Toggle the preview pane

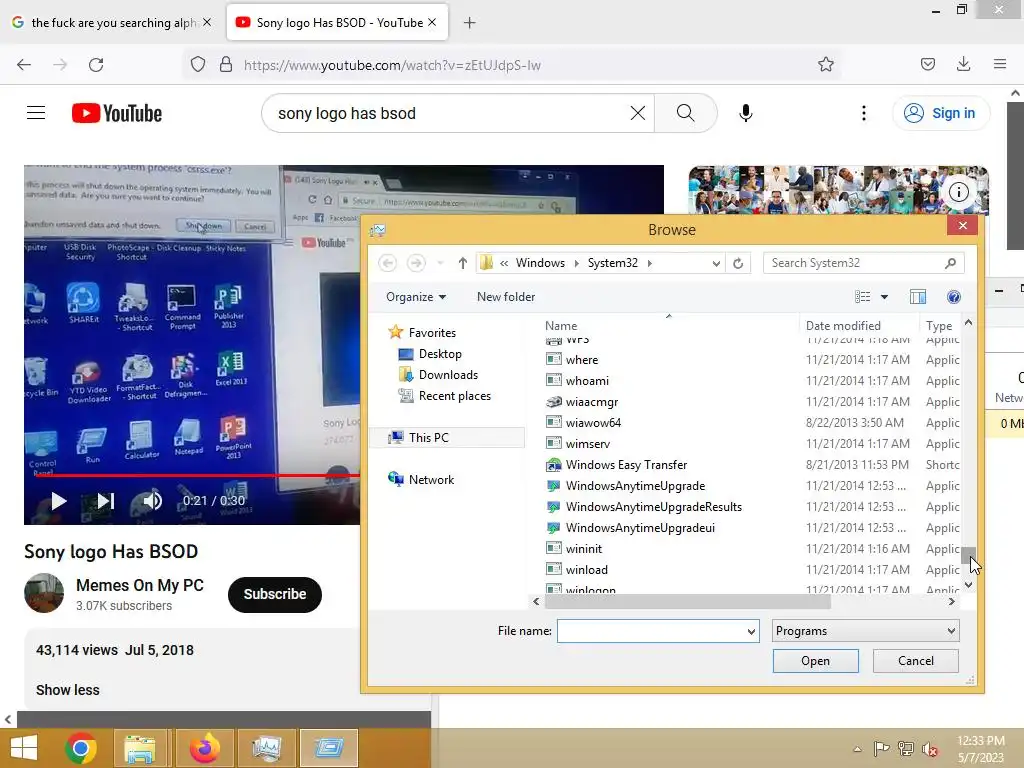pos(918,297)
